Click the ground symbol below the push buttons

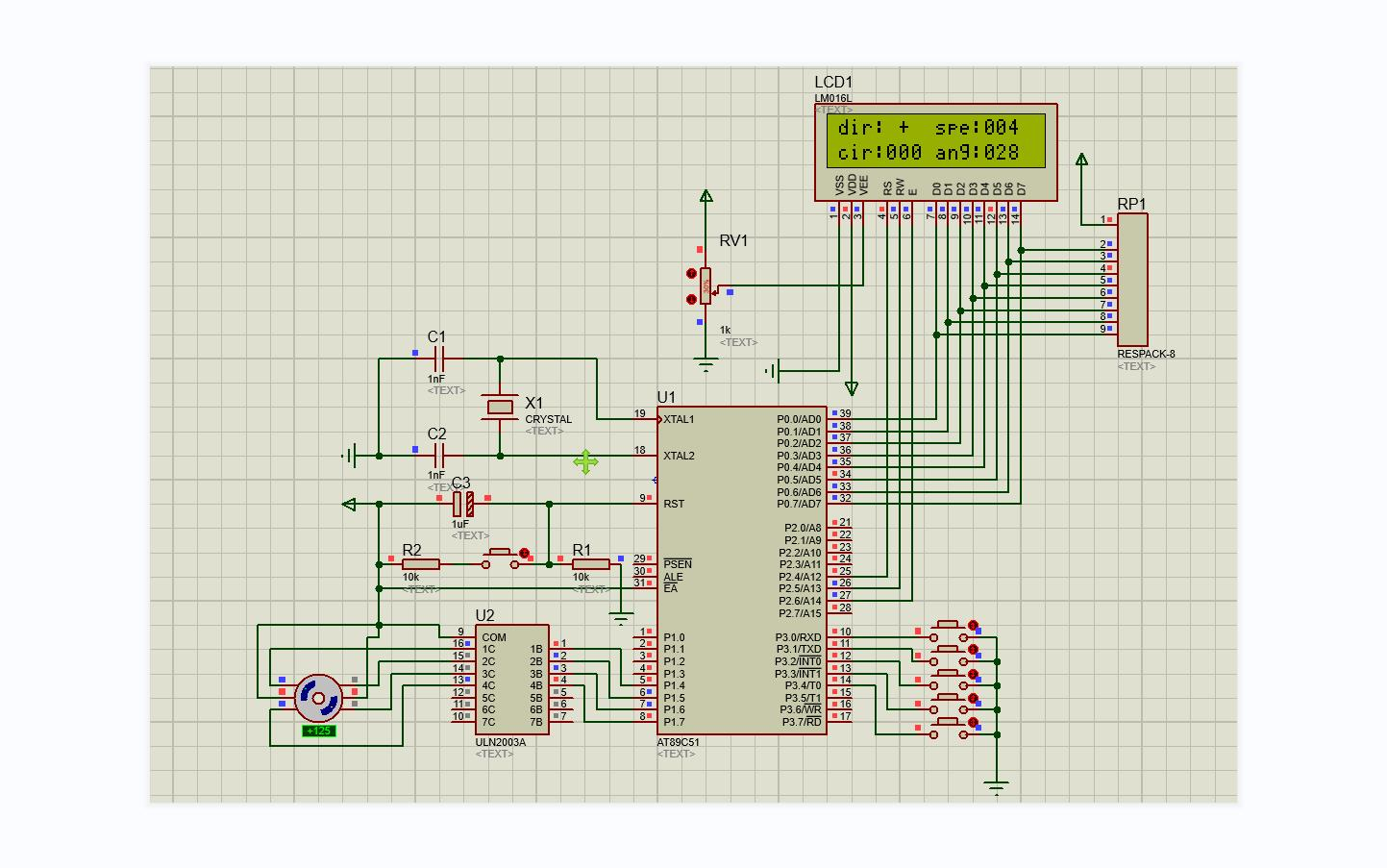click(x=997, y=787)
